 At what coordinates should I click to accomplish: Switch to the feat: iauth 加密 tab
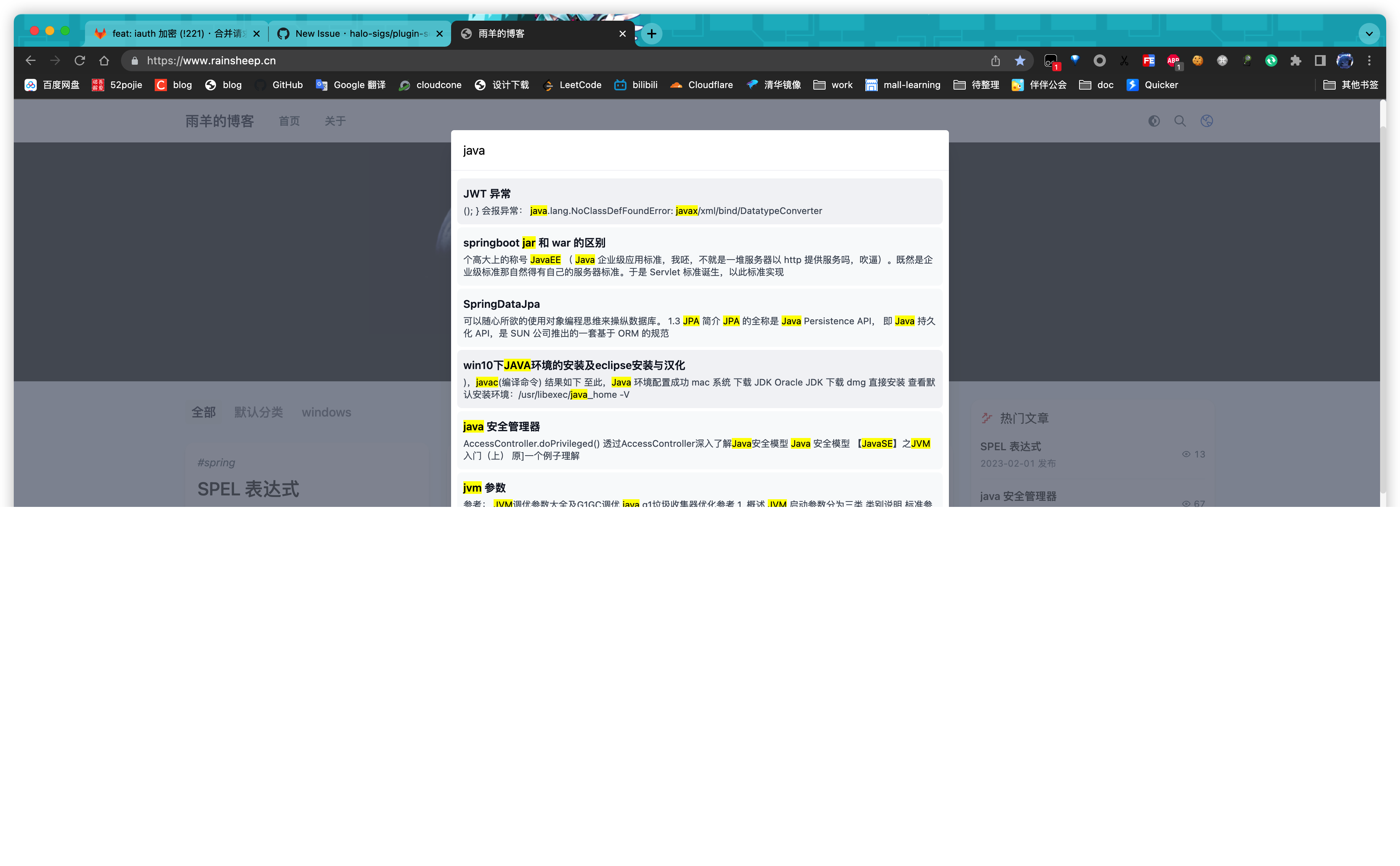point(177,33)
